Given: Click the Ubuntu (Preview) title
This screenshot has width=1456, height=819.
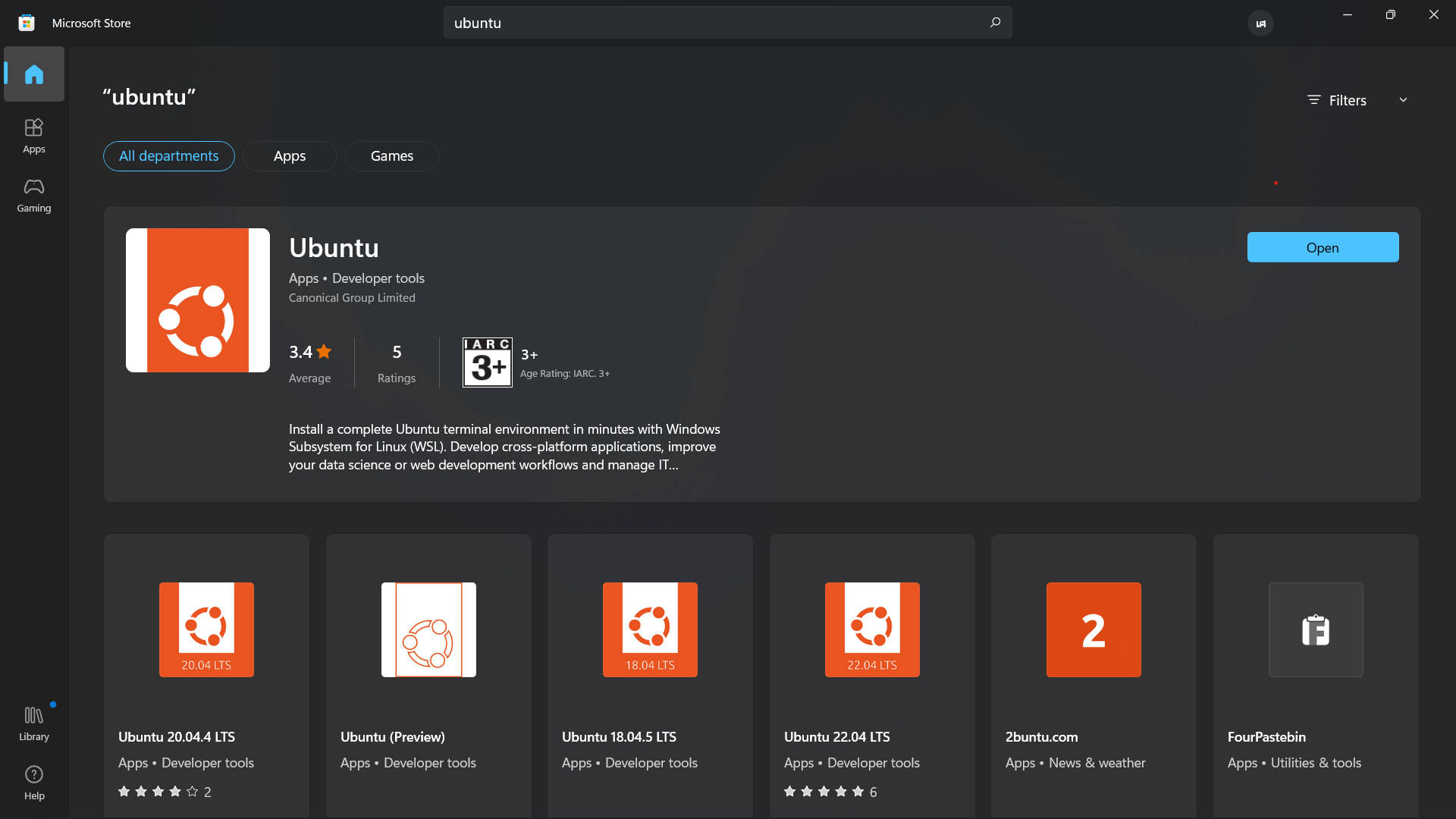Looking at the screenshot, I should pos(393,737).
